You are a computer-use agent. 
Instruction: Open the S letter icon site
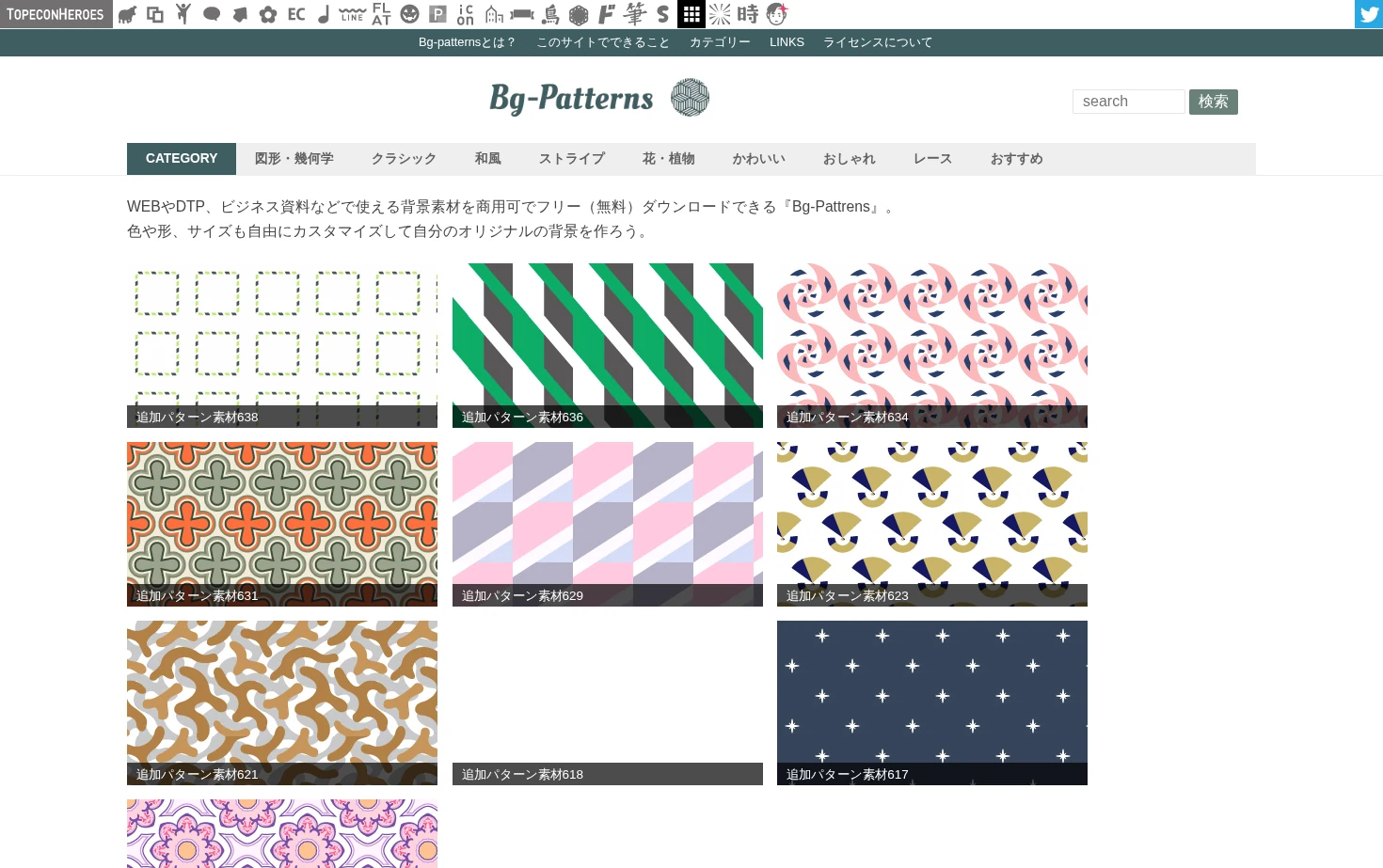tap(663, 14)
